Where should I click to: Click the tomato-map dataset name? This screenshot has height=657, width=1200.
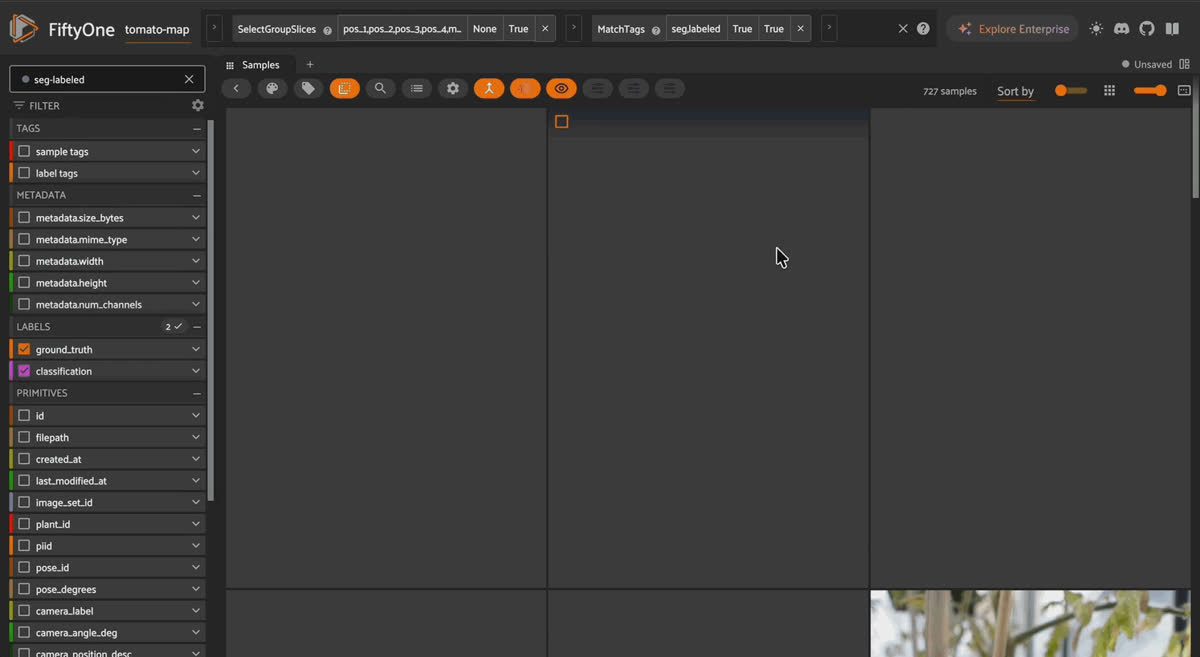pos(157,29)
